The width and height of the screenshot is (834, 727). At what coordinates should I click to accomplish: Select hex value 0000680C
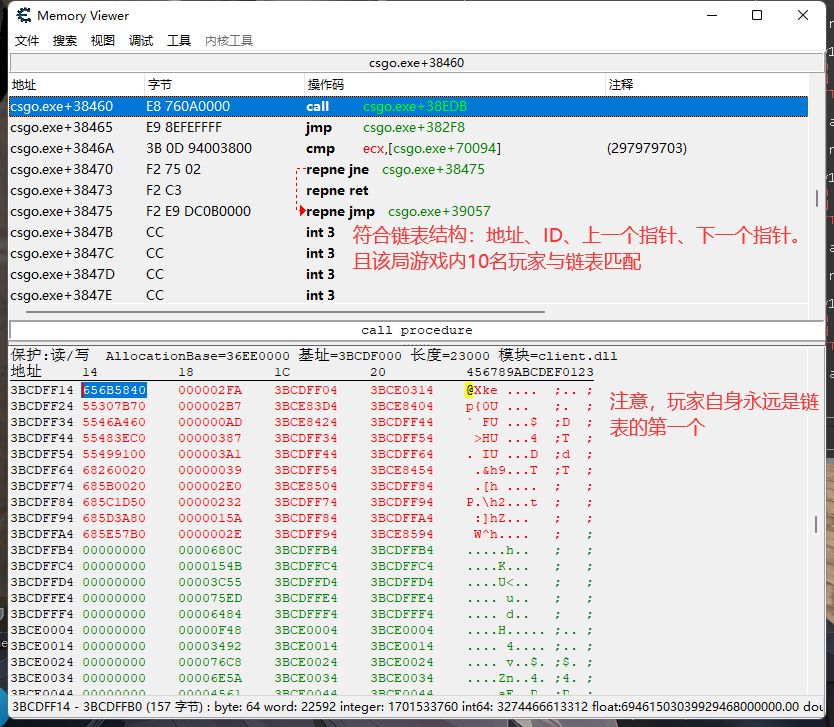tap(210, 550)
